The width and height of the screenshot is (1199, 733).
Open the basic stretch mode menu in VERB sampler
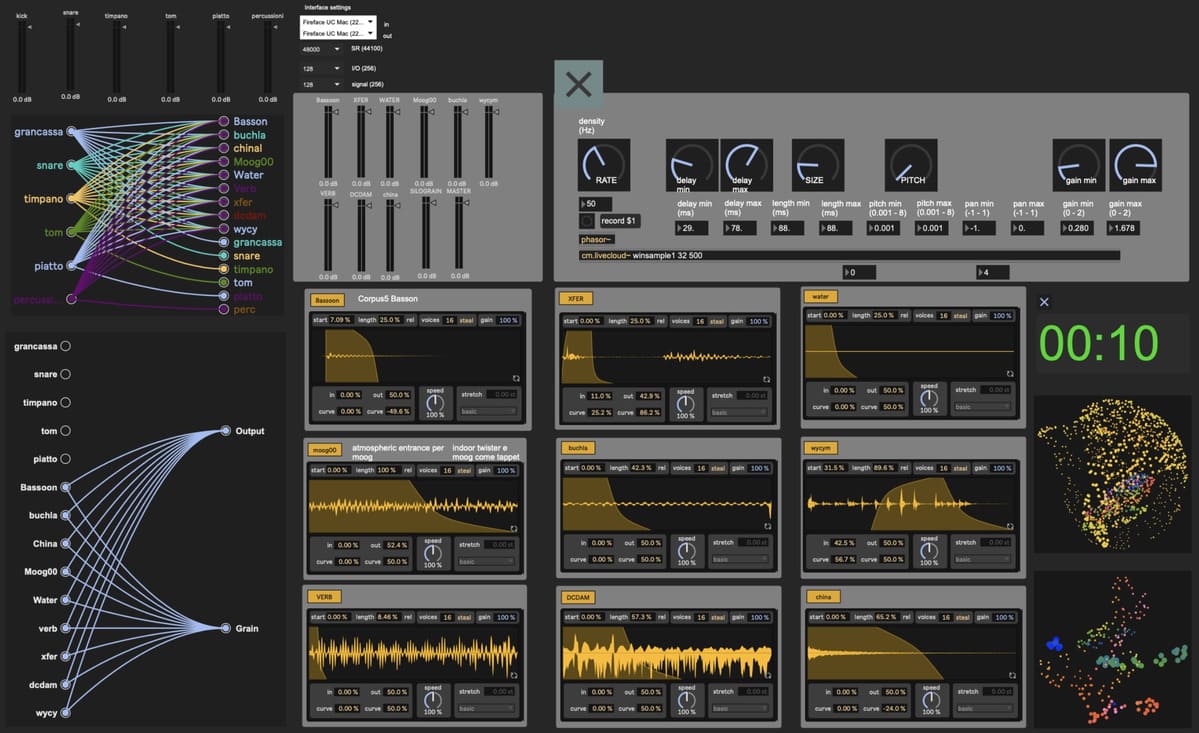tap(486, 709)
